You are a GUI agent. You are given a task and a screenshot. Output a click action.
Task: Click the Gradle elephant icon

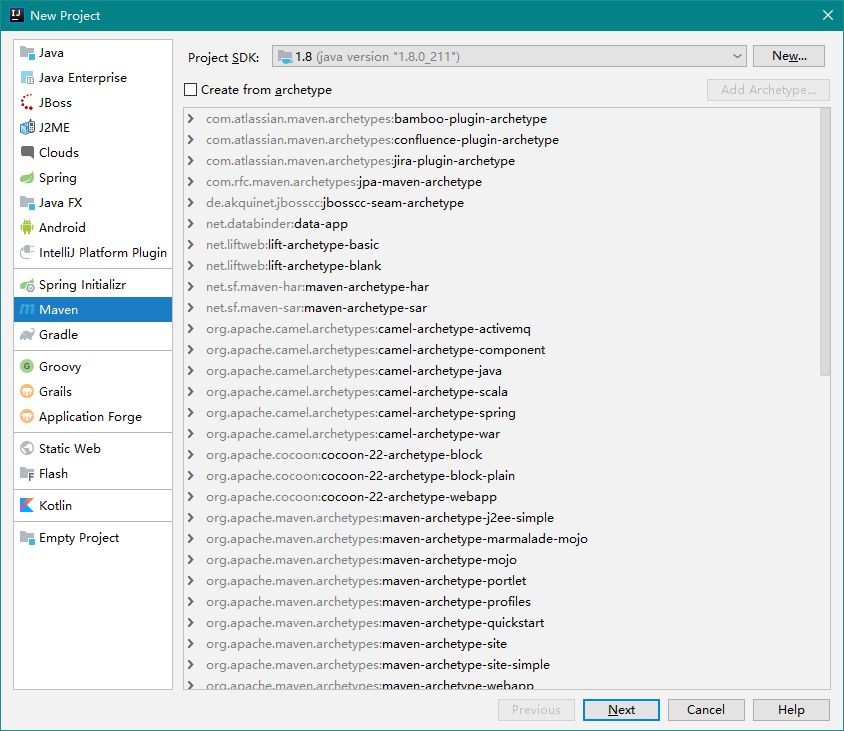[x=28, y=335]
